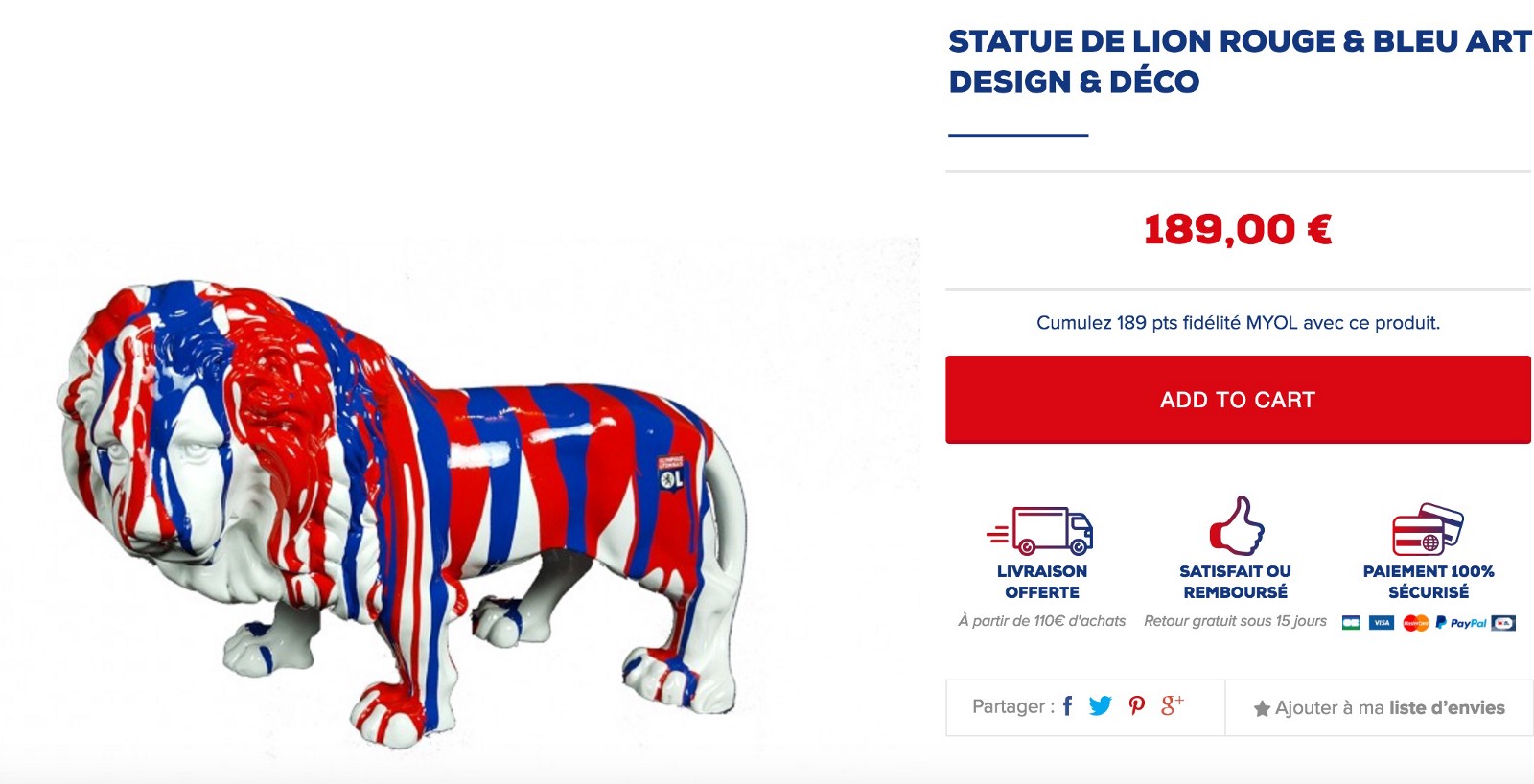This screenshot has width=1534, height=784.
Task: Share via the Google+ icon
Action: tap(1173, 705)
